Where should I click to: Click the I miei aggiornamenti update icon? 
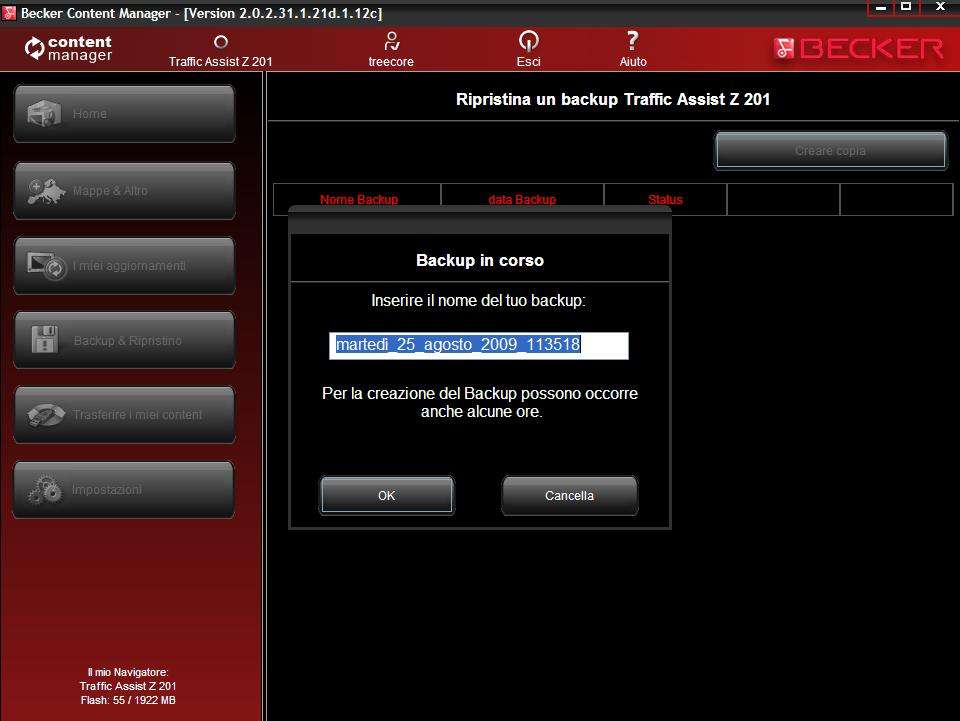46,266
